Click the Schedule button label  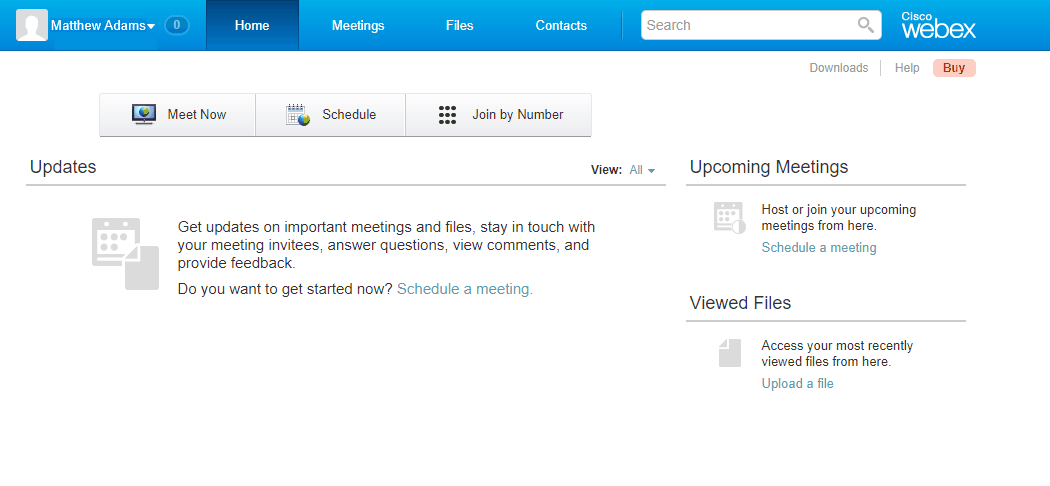coord(349,114)
